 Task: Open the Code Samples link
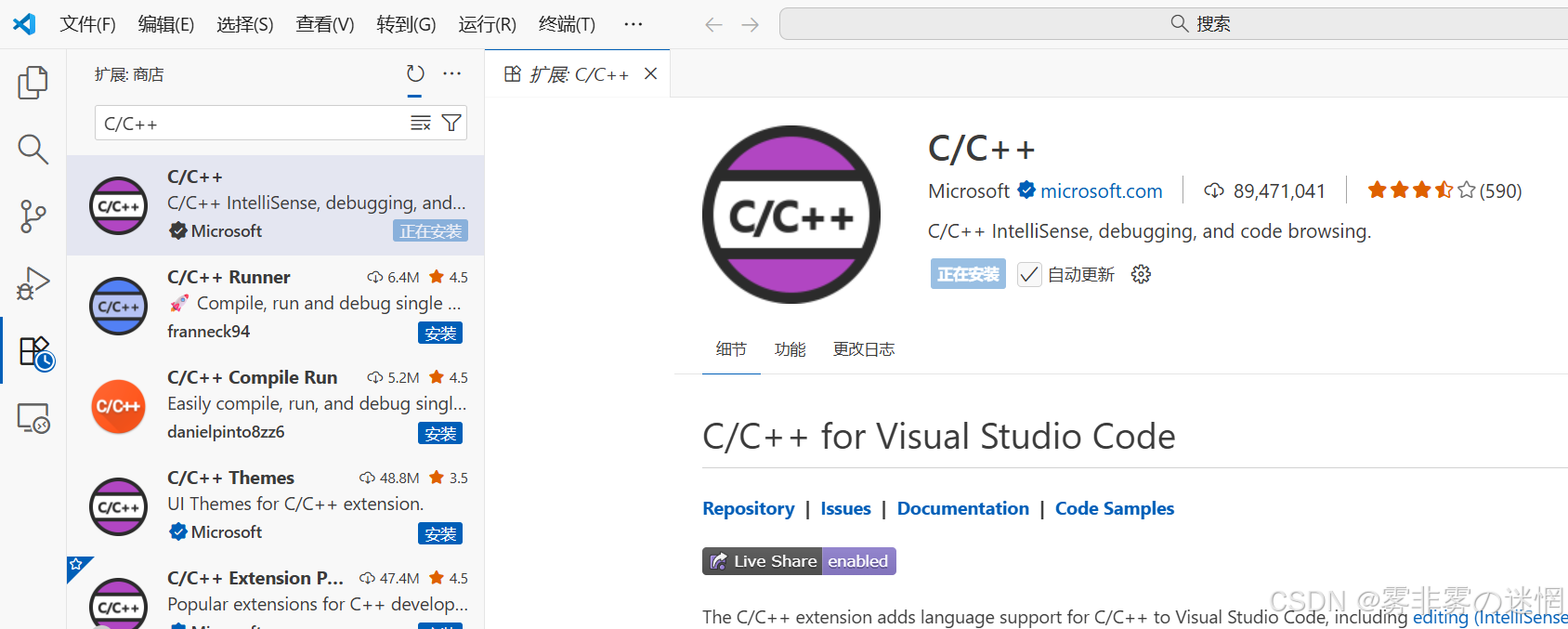pos(1115,508)
